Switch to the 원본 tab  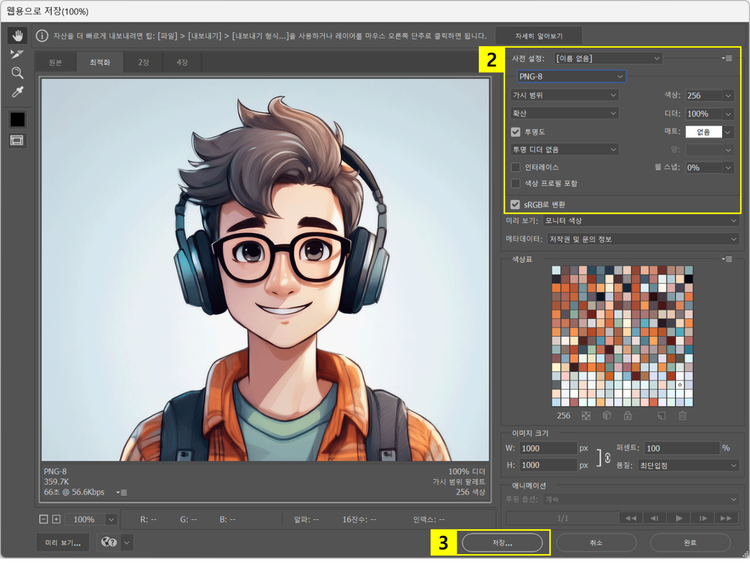coord(55,62)
